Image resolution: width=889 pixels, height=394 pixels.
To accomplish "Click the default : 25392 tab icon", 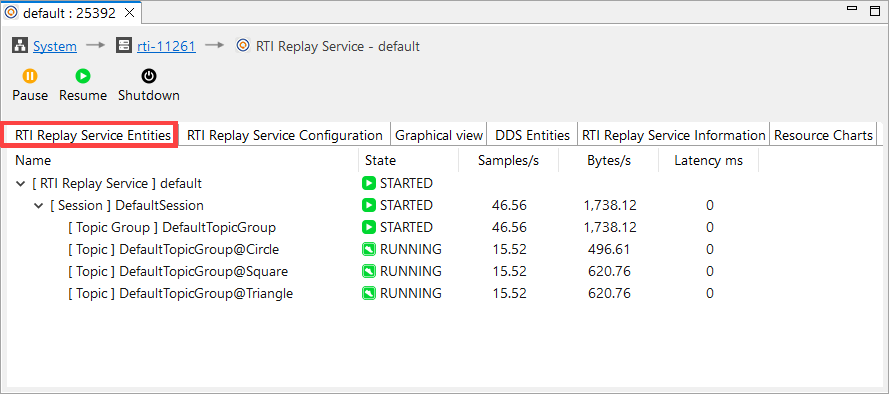I will coord(12,12).
